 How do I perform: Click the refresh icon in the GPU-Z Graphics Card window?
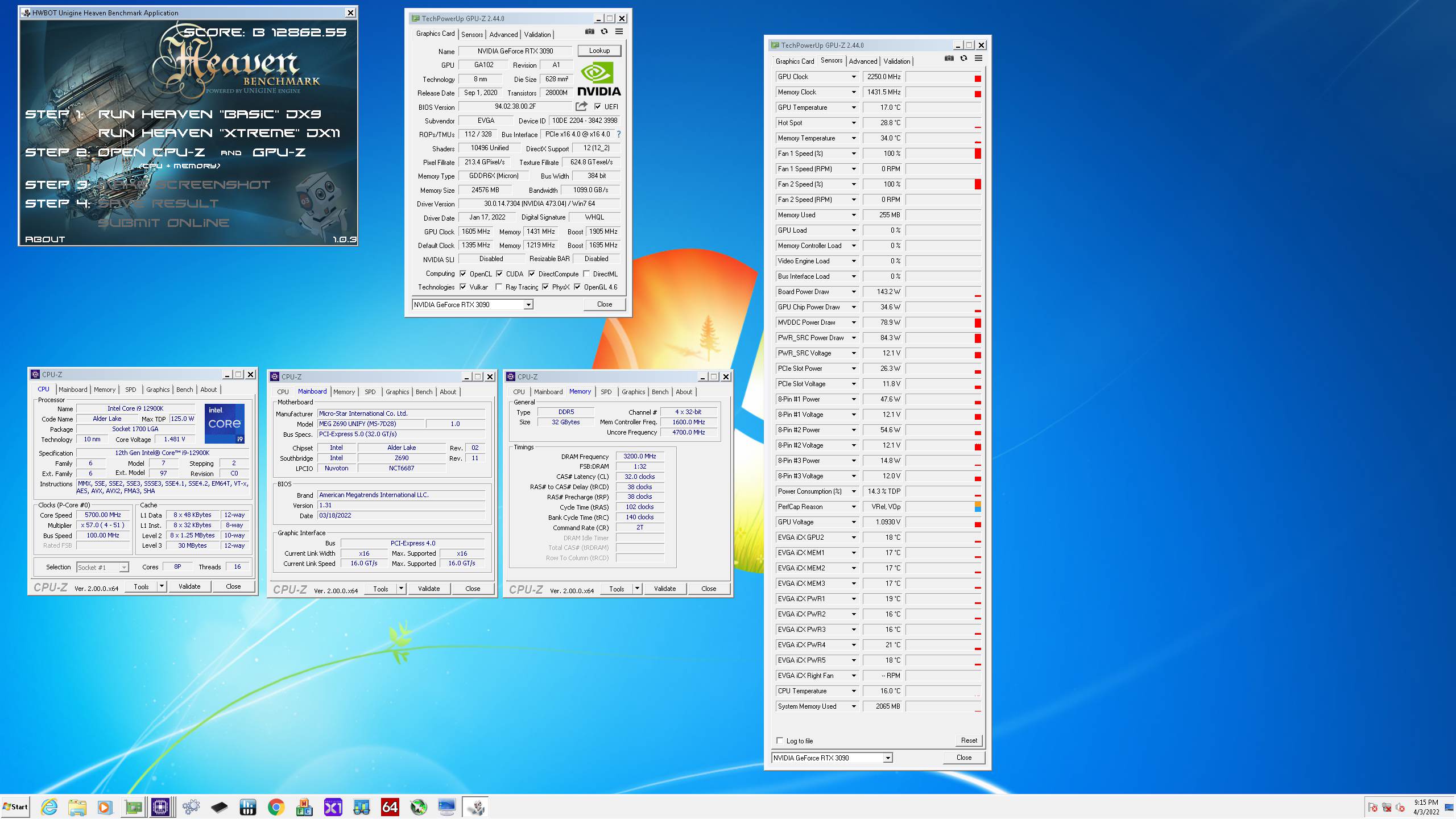click(604, 32)
